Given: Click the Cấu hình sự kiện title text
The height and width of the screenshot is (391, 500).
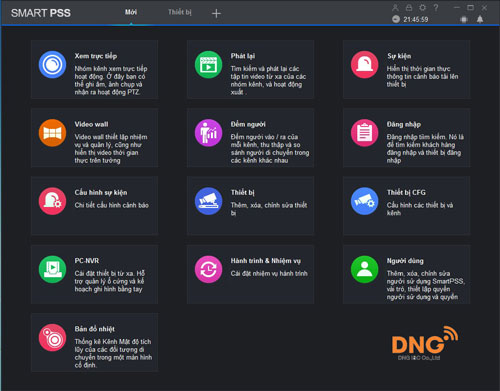Looking at the screenshot, I should point(101,192).
